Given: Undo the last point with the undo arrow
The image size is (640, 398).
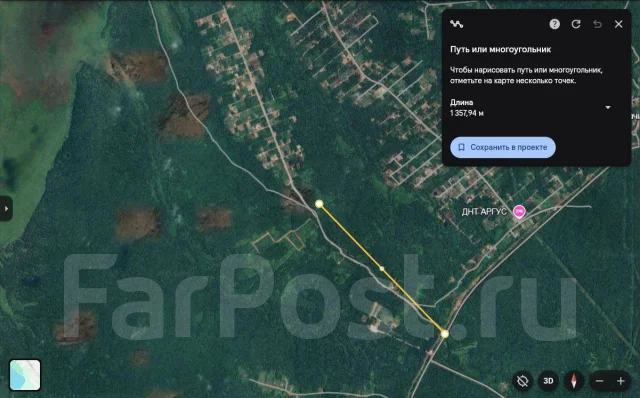Looking at the screenshot, I should [597, 24].
